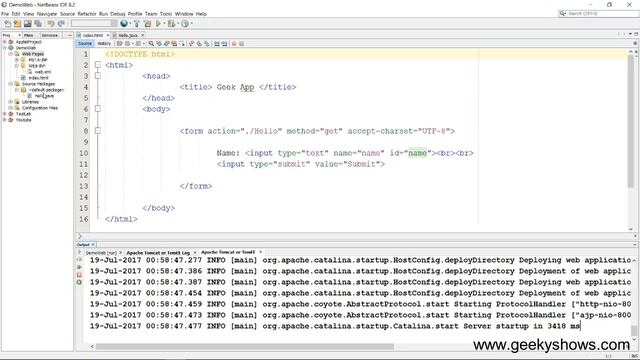The width and height of the screenshot is (640, 360).
Task: Collapse fold marker at line 3 head tag
Action: (x=98, y=76)
